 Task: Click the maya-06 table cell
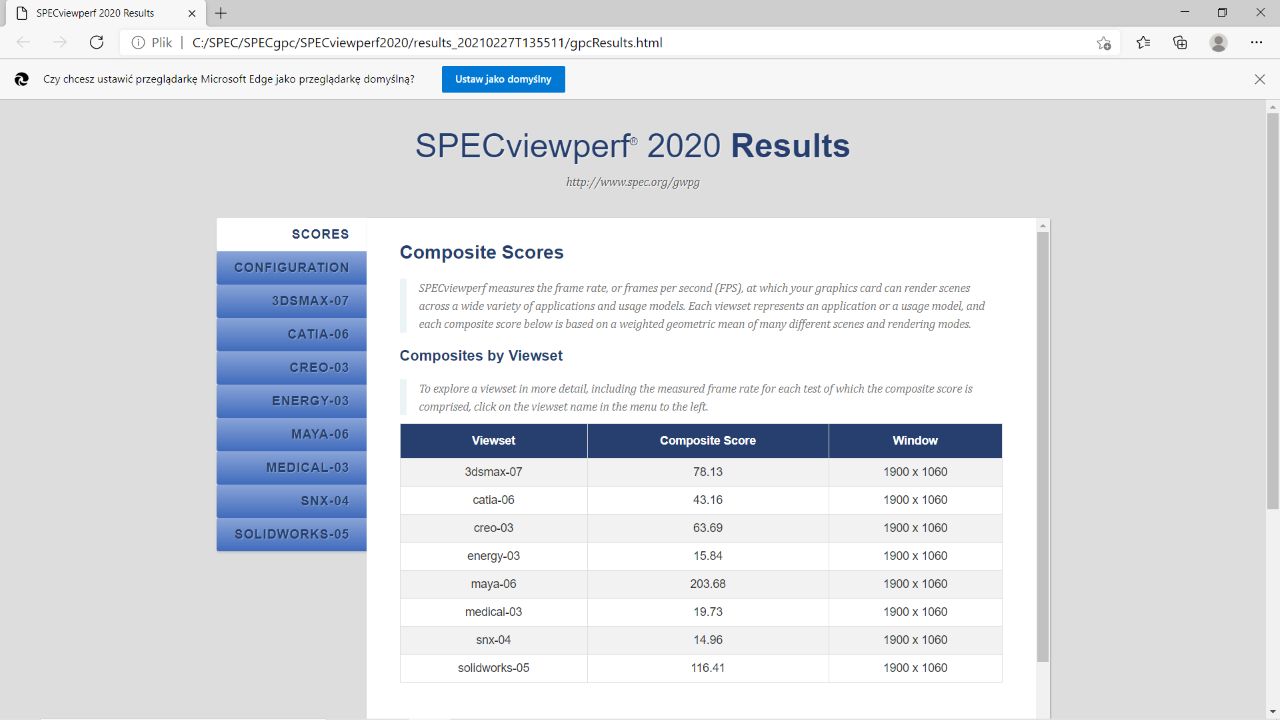[x=494, y=584]
